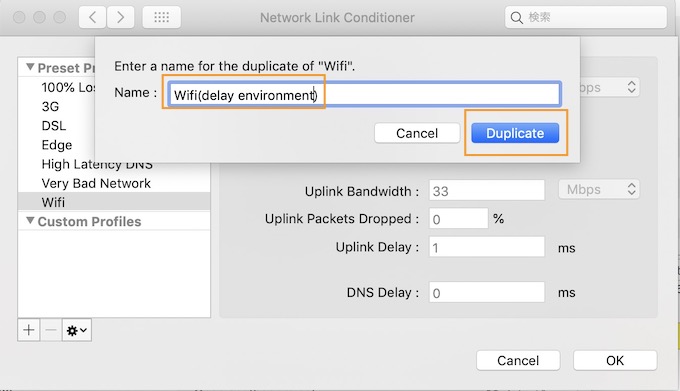
Task: Cancel the duplicate name dialog
Action: (417, 133)
